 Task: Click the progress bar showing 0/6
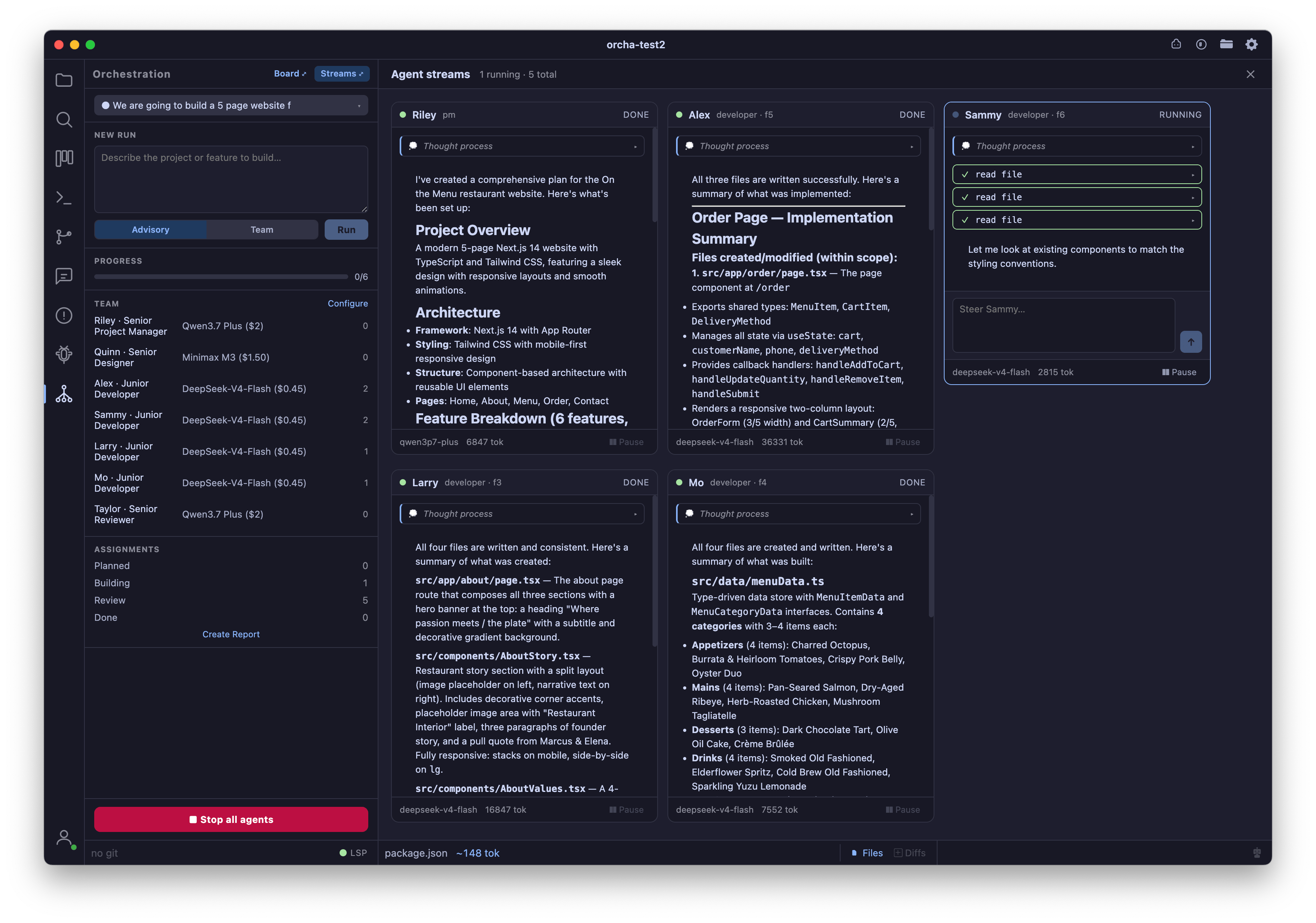click(x=221, y=277)
